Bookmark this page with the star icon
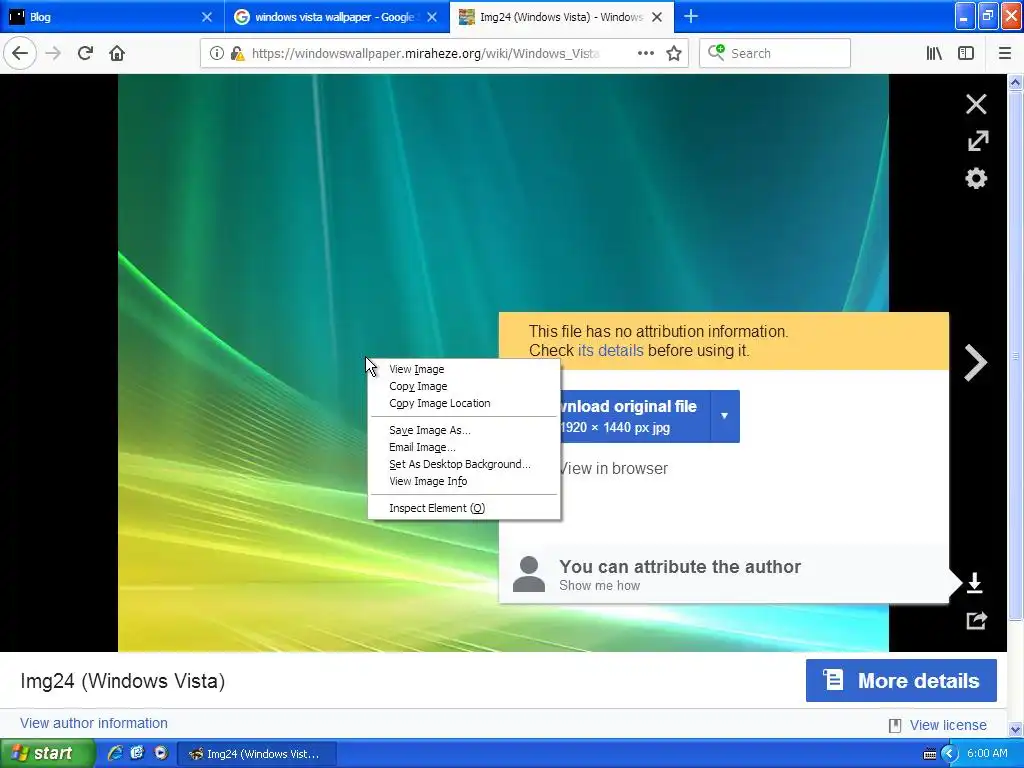 (x=674, y=53)
